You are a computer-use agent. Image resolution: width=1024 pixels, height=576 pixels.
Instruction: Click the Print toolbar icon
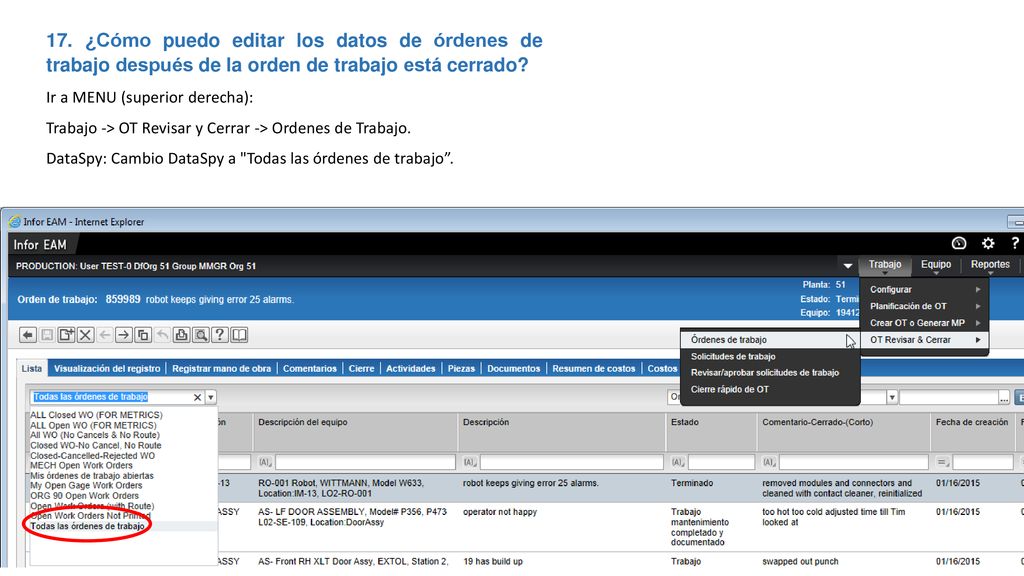(181, 335)
